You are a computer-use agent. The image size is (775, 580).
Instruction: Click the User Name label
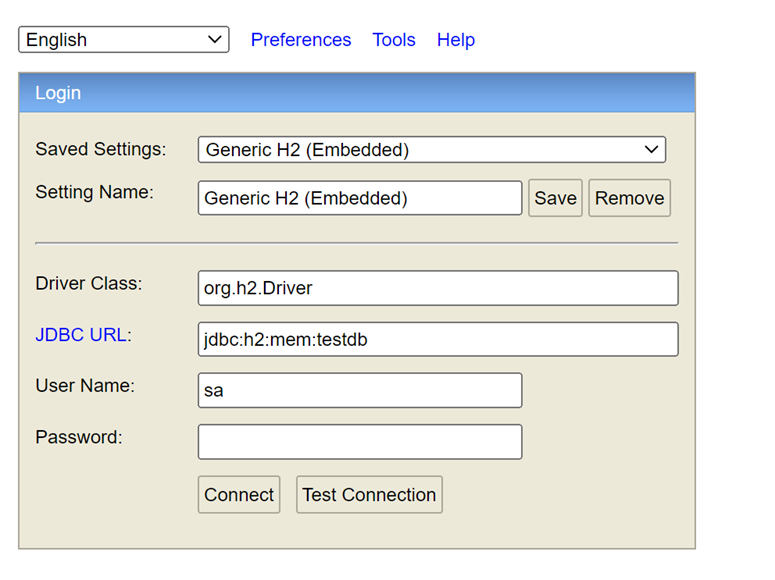click(85, 385)
